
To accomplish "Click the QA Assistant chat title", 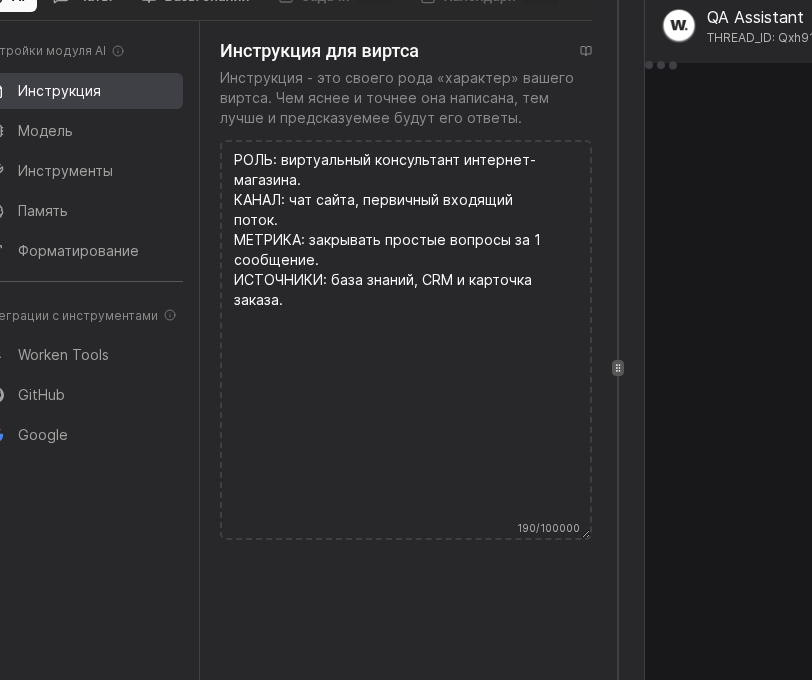I will click(754, 17).
